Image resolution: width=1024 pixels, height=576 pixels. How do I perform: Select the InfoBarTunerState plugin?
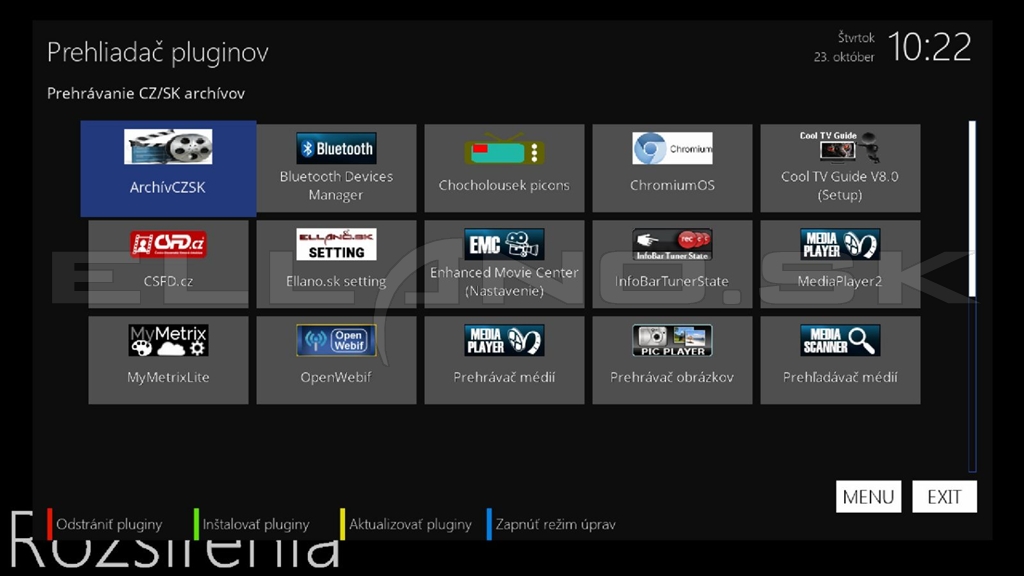coord(672,264)
